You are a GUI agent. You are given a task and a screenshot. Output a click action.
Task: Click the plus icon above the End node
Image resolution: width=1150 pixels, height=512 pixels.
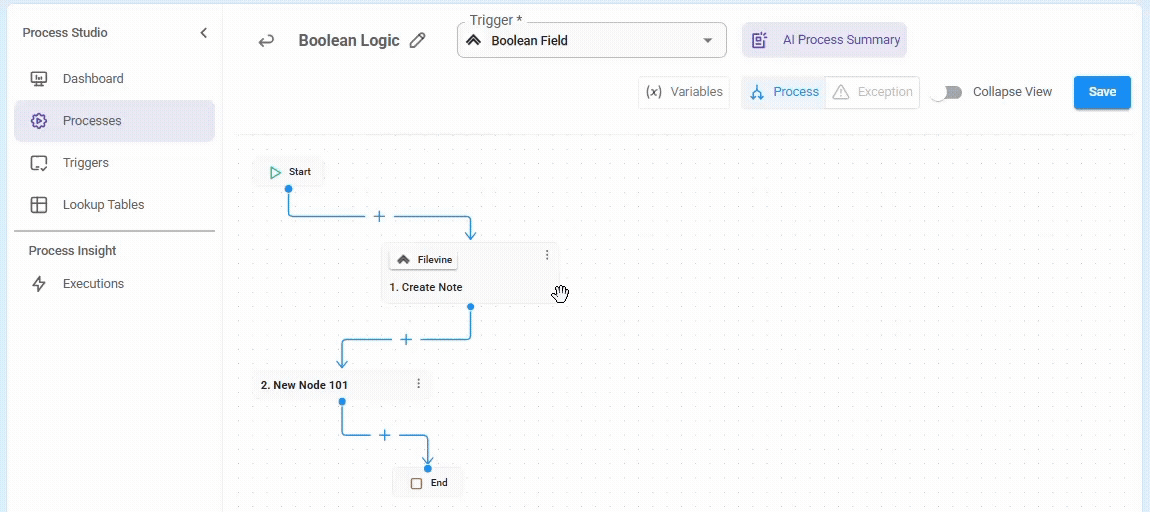point(384,435)
